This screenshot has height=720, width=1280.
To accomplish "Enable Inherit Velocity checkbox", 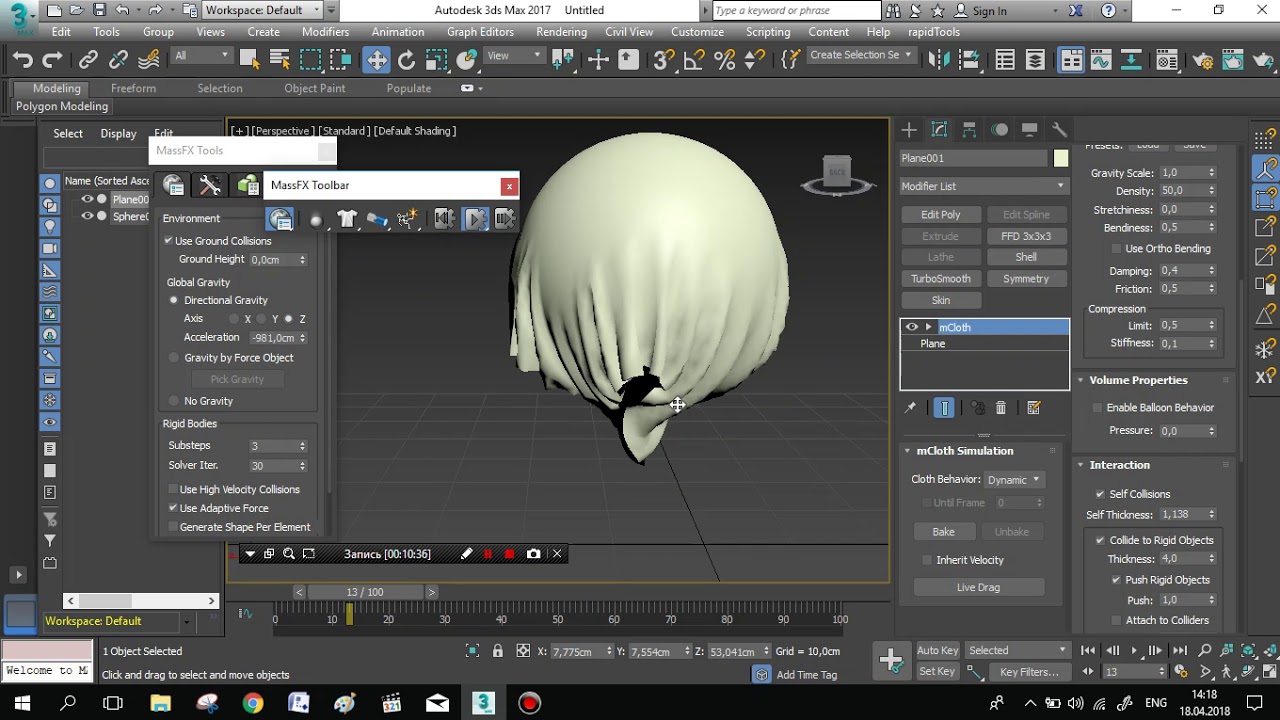I will pyautogui.click(x=927, y=560).
